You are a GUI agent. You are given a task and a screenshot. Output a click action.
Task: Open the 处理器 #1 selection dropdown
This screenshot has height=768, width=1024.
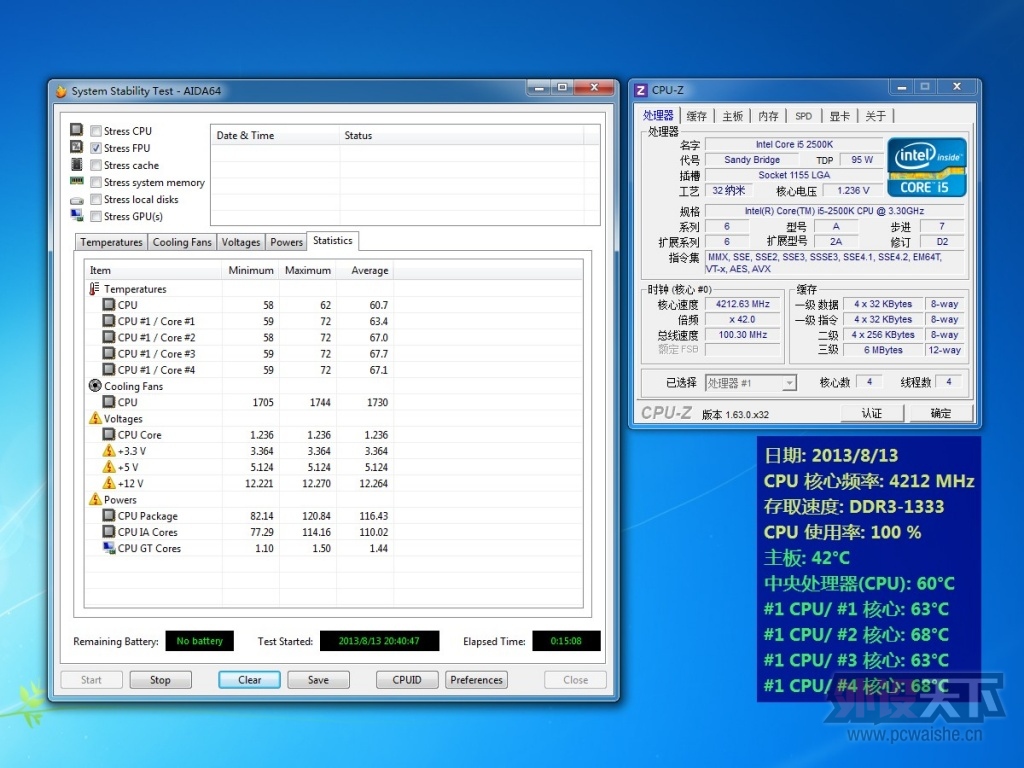point(751,383)
